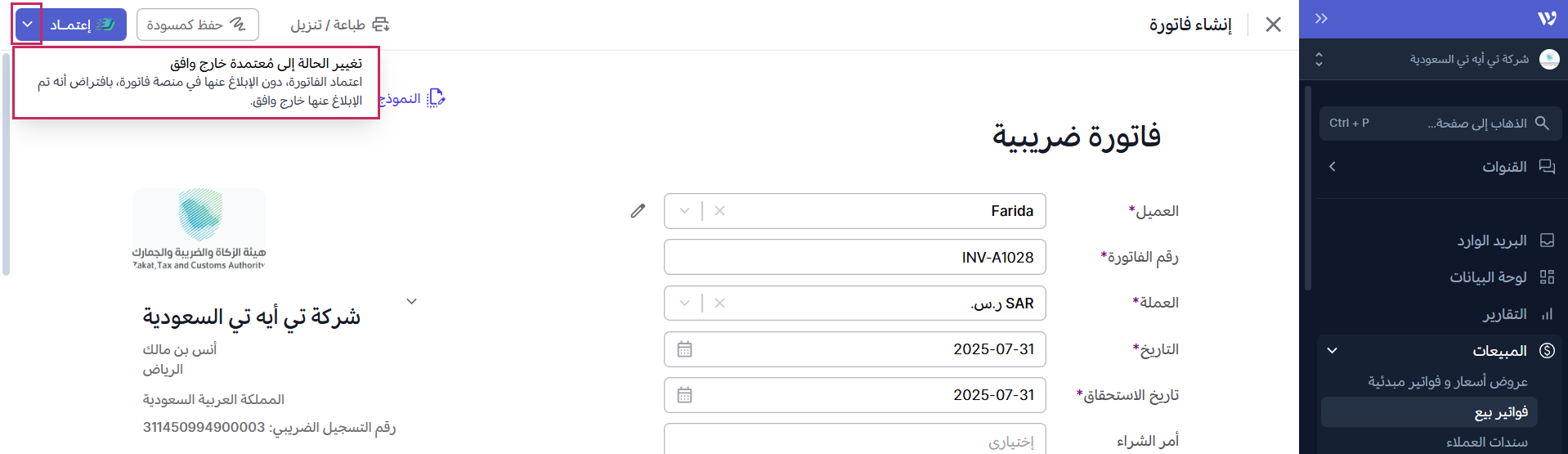Viewport: 1568px width, 454px height.
Task: Click the pencil edit icon beside customer field
Action: (638, 211)
